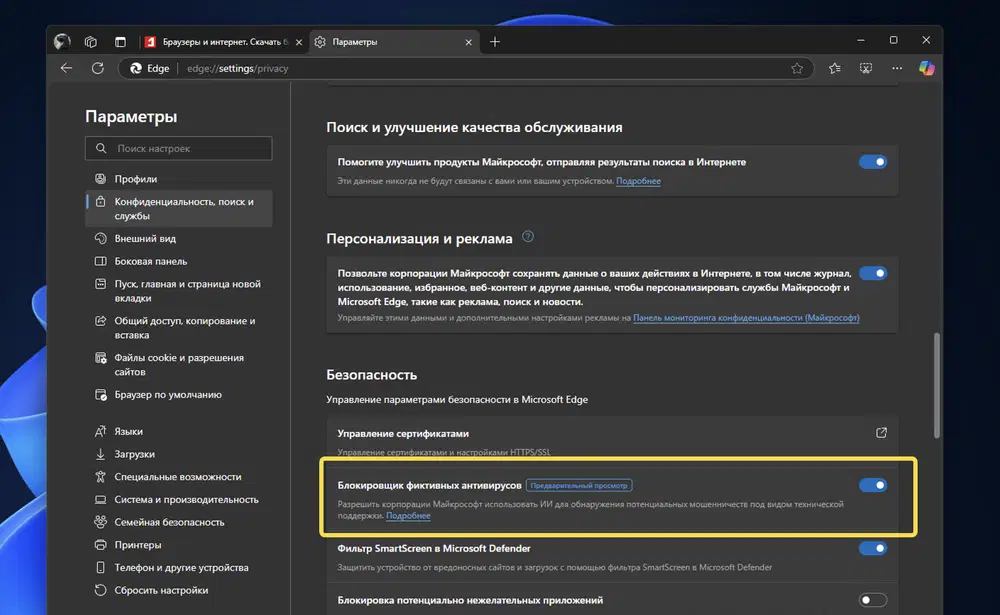This screenshot has width=1000, height=615.
Task: Open the Языки settings section
Action: coord(179,431)
